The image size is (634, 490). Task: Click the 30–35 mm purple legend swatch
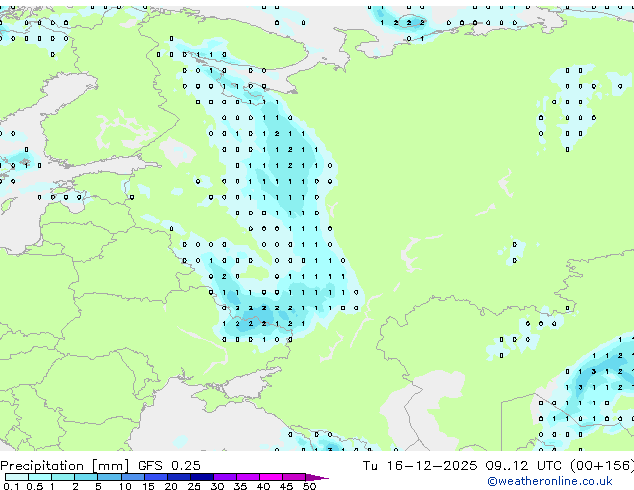pyautogui.click(x=224, y=477)
